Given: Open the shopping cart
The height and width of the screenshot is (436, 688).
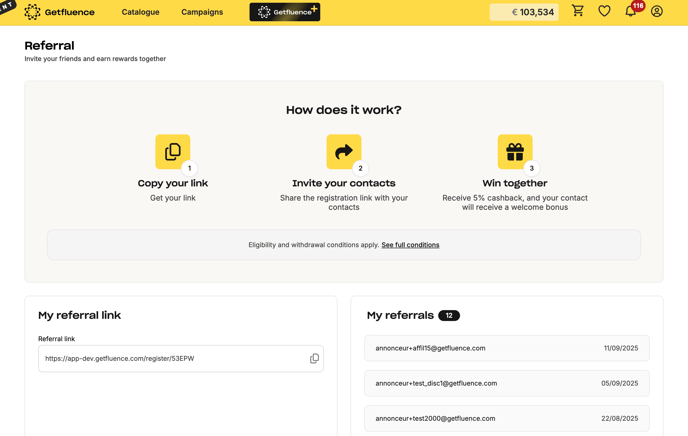Looking at the screenshot, I should (x=578, y=12).
